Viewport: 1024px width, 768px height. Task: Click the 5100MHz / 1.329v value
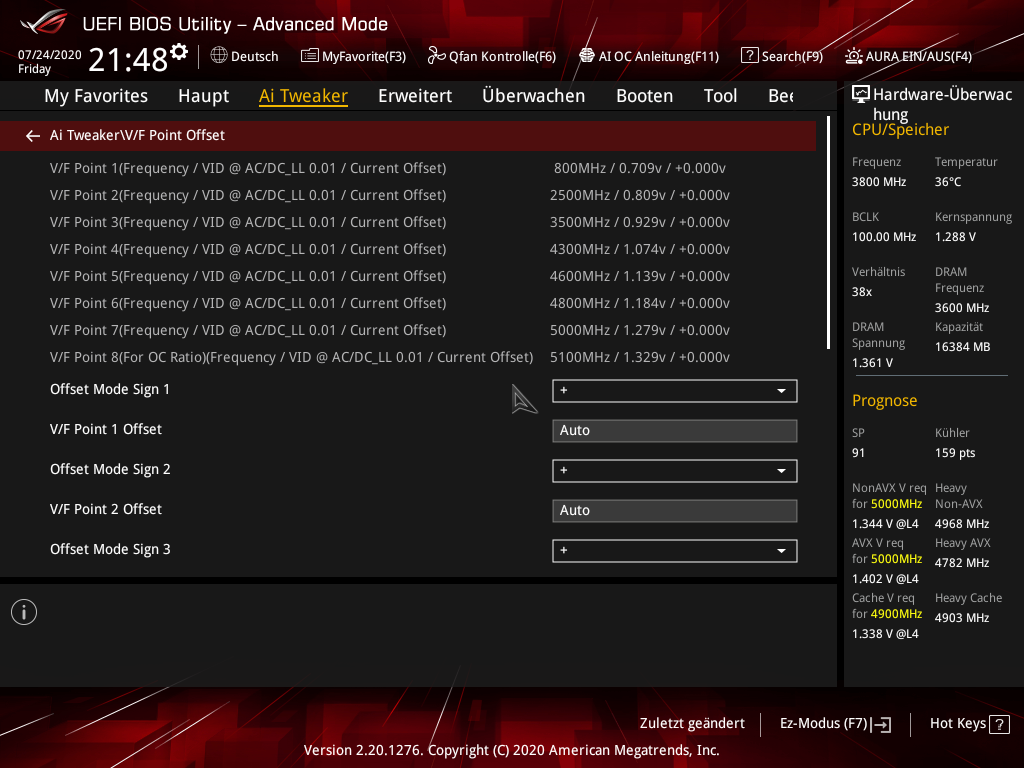pyautogui.click(x=639, y=357)
